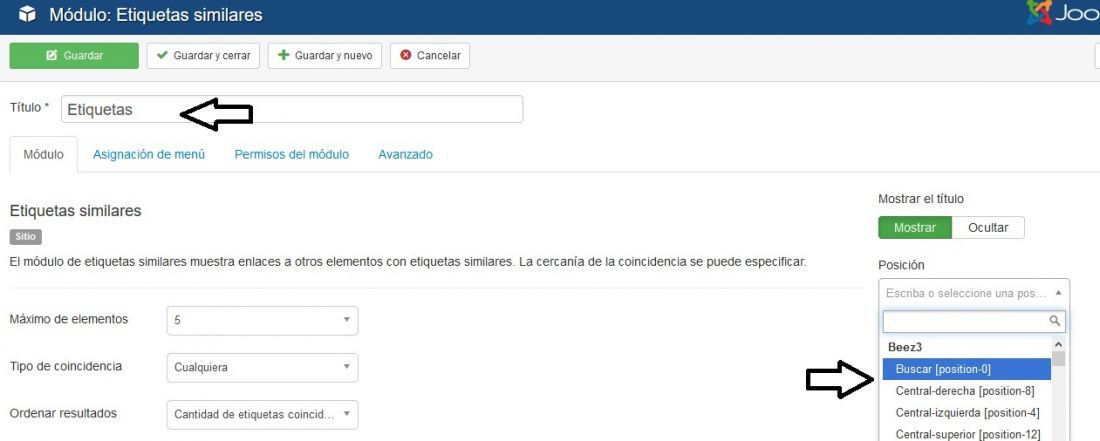Select Central-superior [position-12] option
The width and height of the screenshot is (1100, 441).
[x=967, y=434]
